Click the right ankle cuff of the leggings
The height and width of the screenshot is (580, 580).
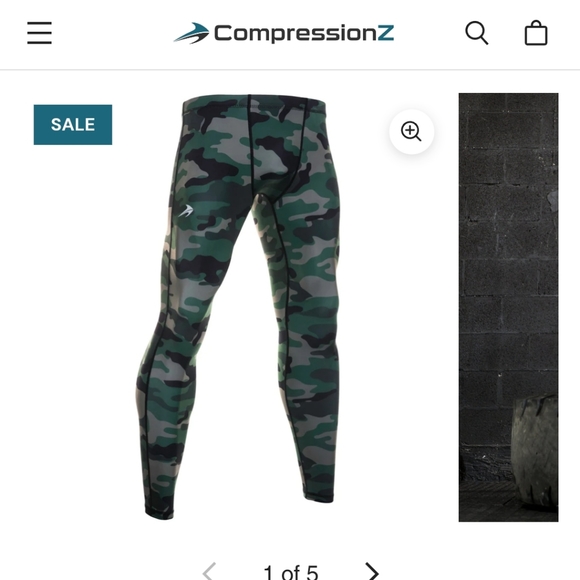319,494
